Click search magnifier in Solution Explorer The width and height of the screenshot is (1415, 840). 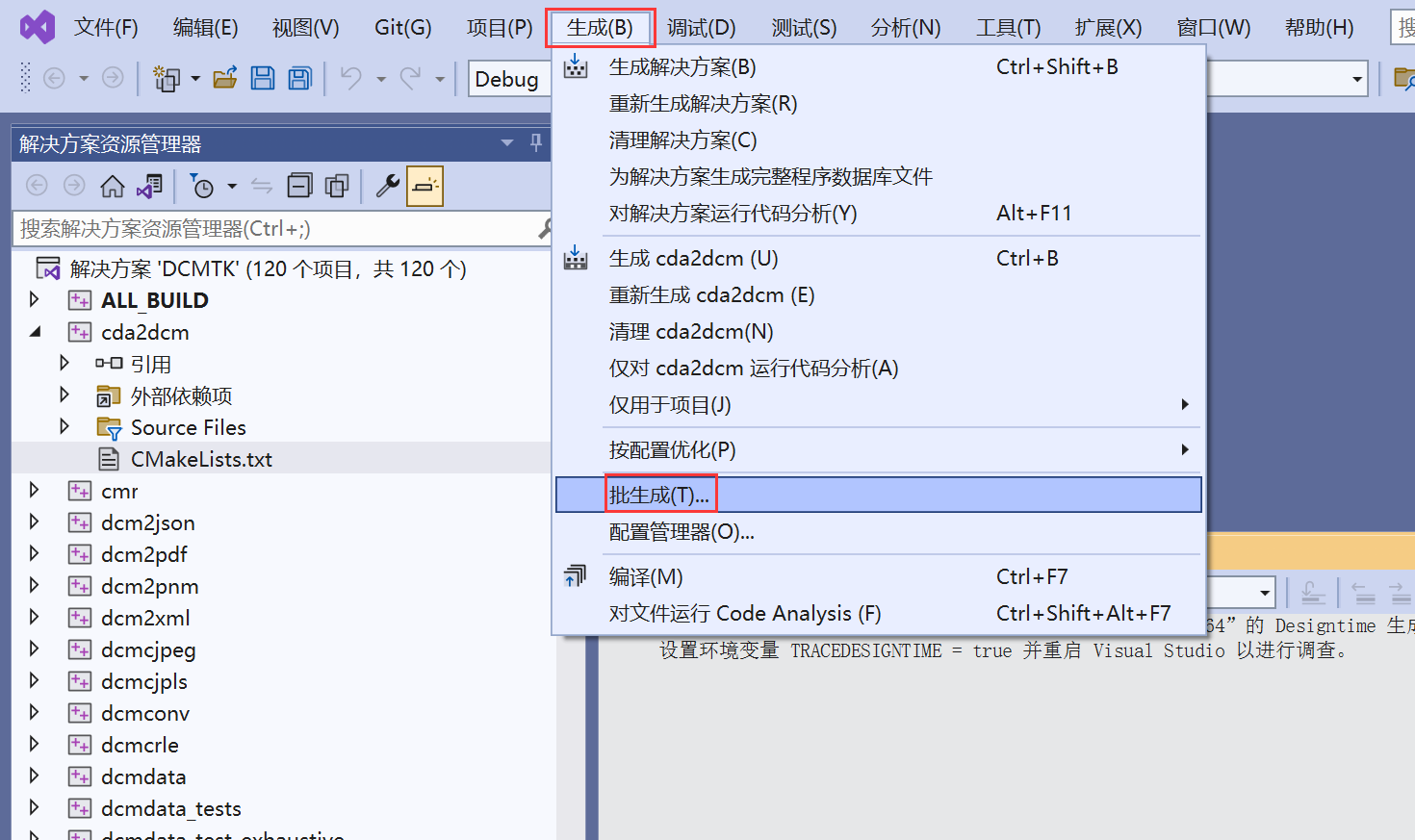(543, 229)
